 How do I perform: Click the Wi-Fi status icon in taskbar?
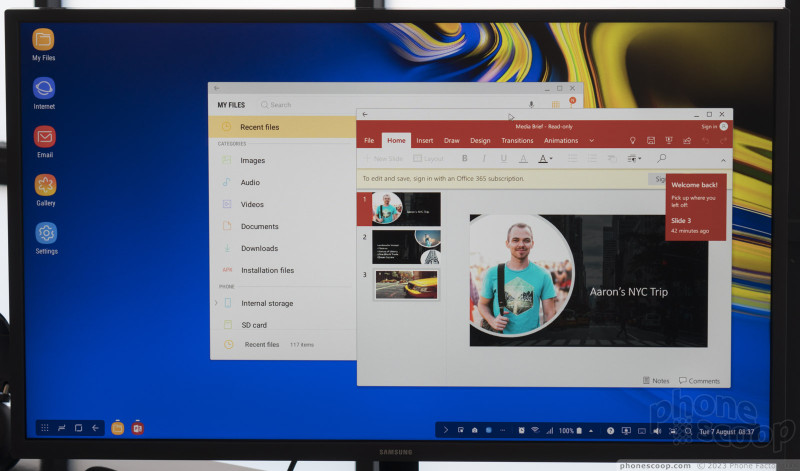pos(535,431)
